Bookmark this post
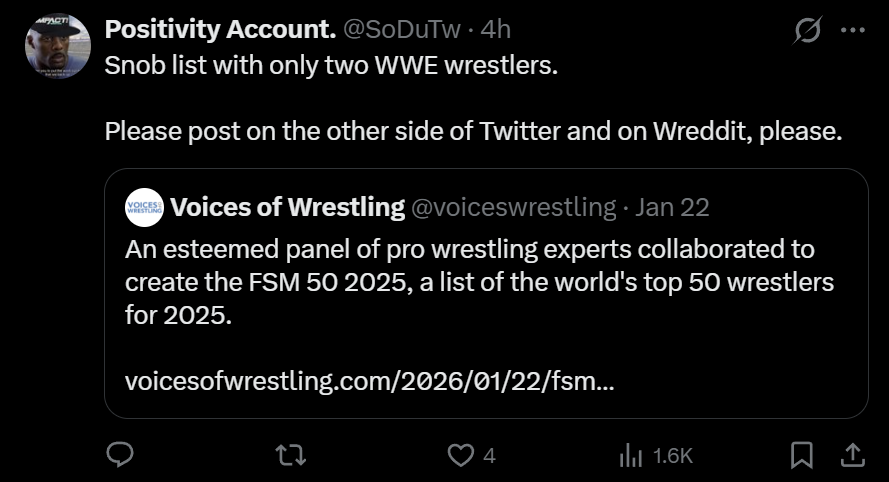 pyautogui.click(x=801, y=456)
